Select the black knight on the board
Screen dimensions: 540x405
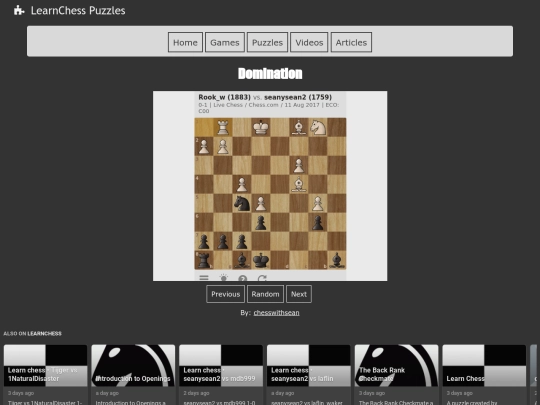[242, 203]
